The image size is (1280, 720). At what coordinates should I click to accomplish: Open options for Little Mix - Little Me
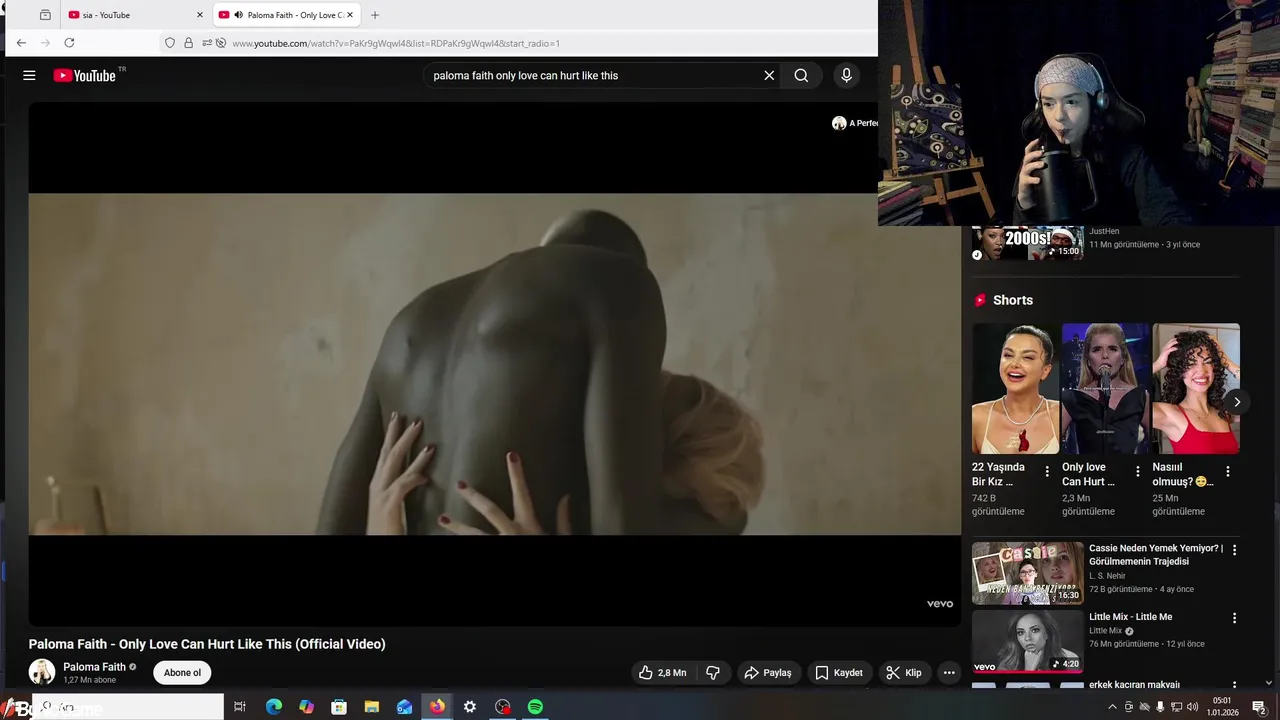pyautogui.click(x=1234, y=618)
